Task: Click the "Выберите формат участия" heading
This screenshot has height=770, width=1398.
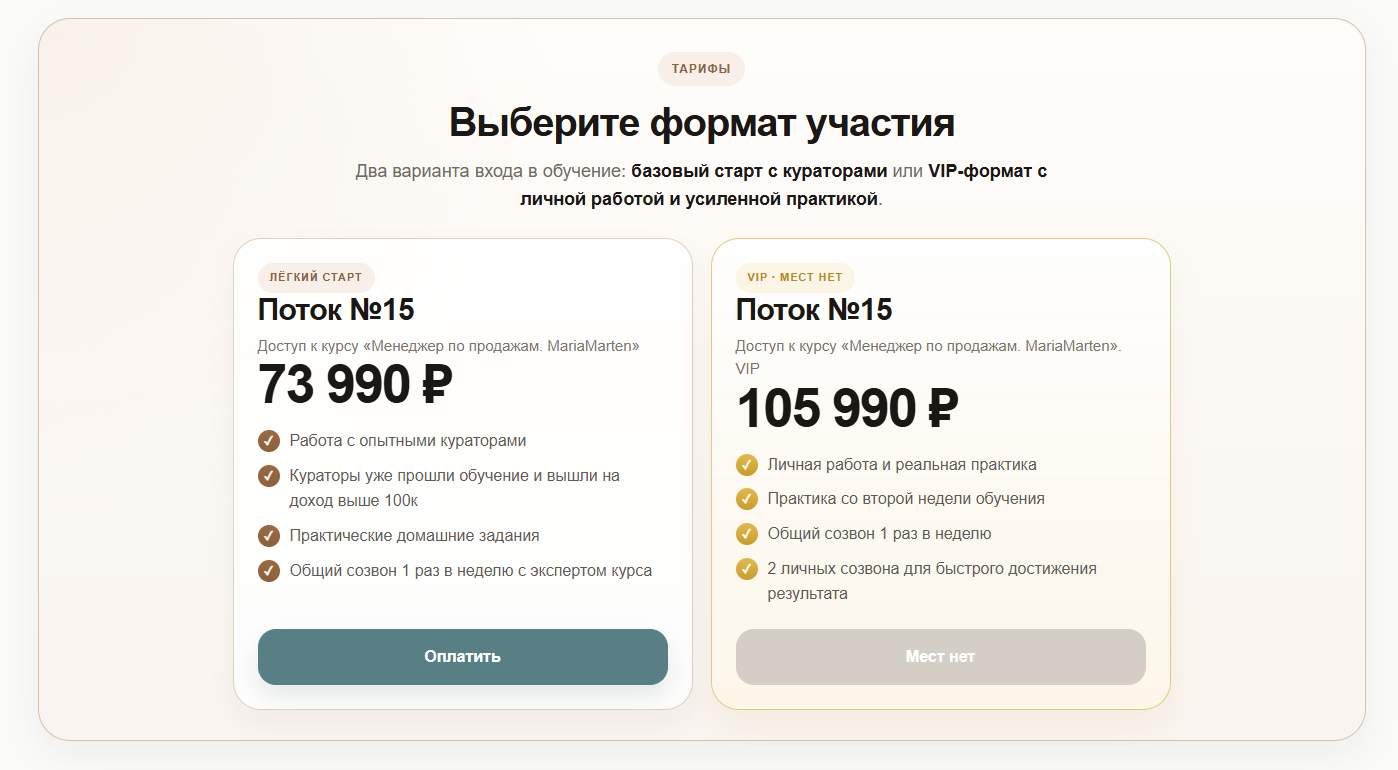Action: pos(701,122)
